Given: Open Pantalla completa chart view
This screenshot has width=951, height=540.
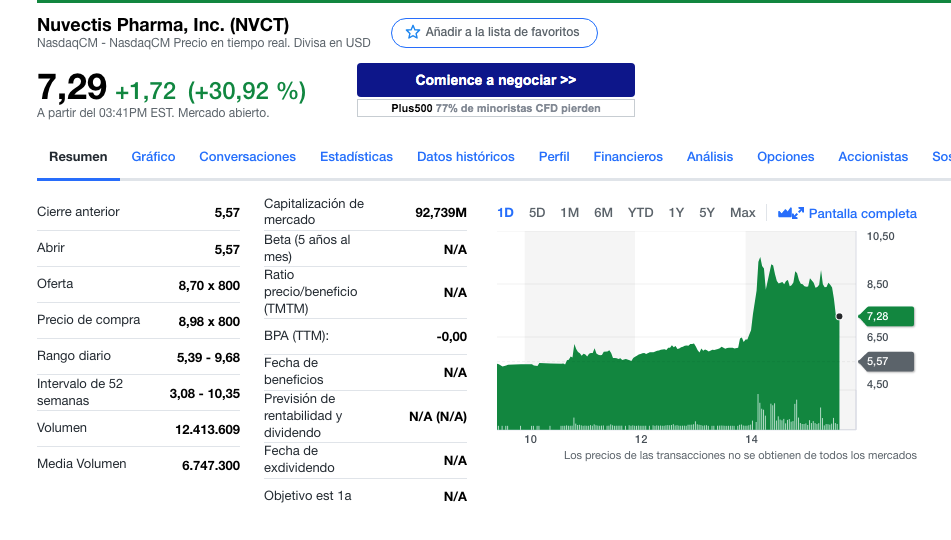Looking at the screenshot, I should pos(862,214).
